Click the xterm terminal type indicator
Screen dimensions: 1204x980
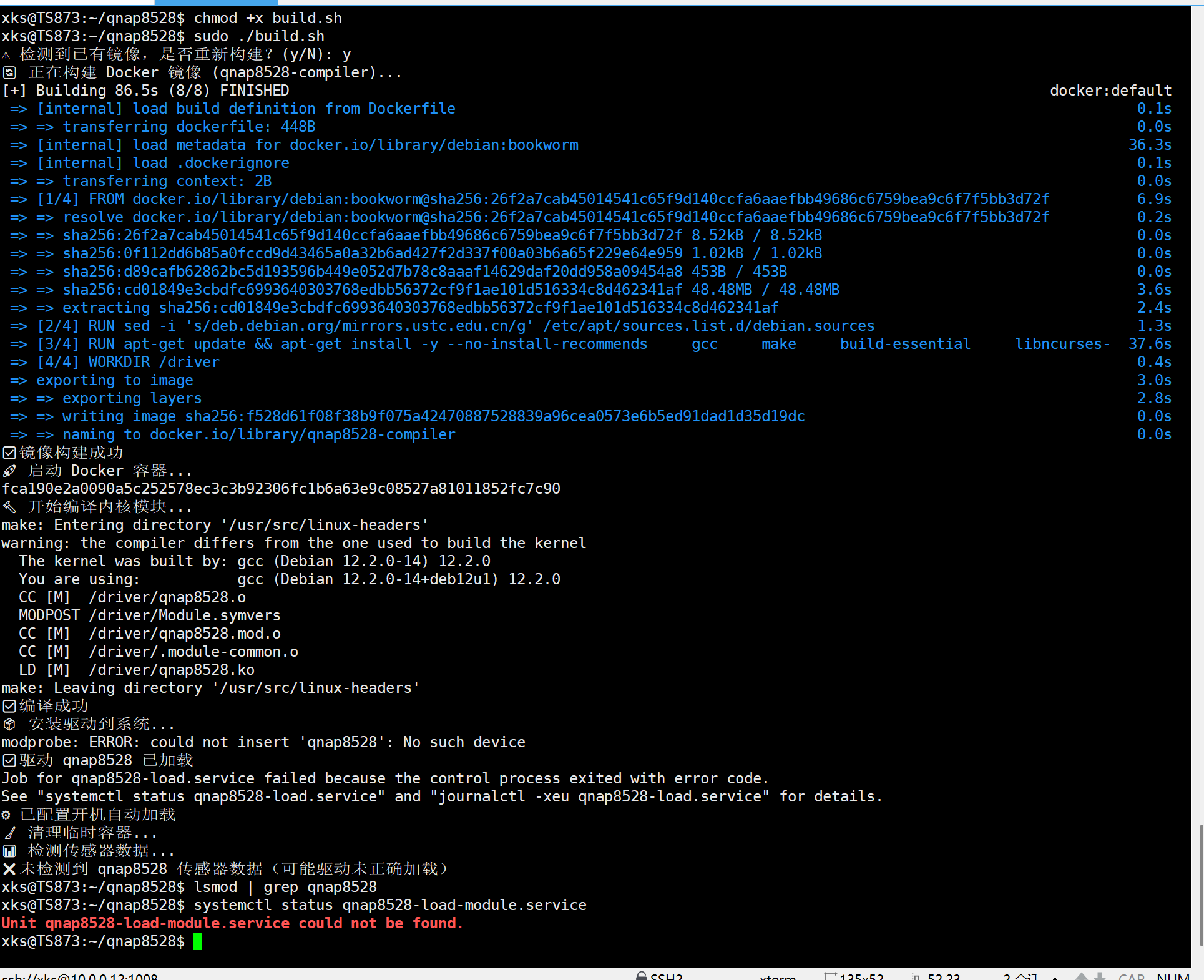777,976
